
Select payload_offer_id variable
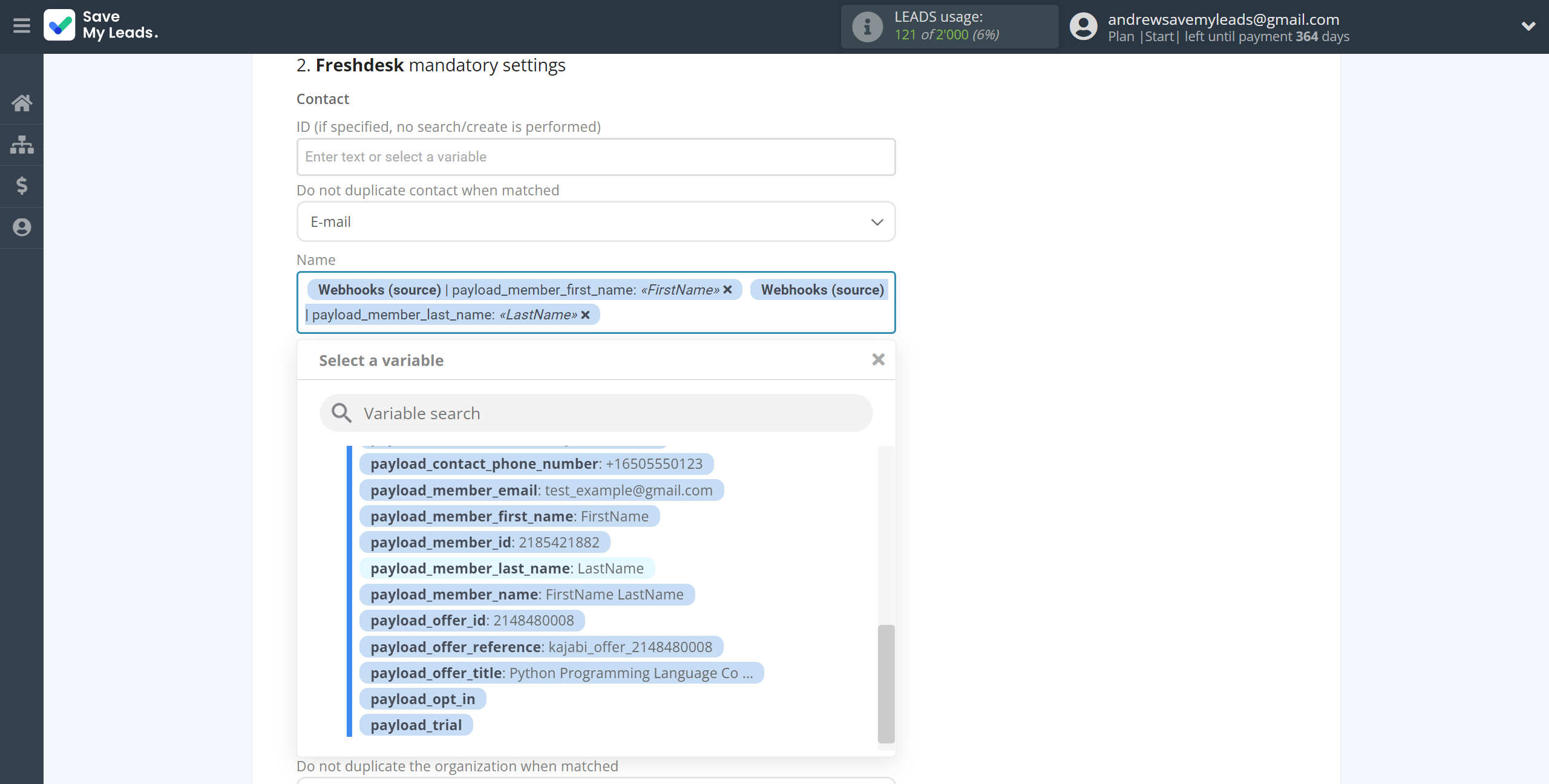pyautogui.click(x=472, y=620)
